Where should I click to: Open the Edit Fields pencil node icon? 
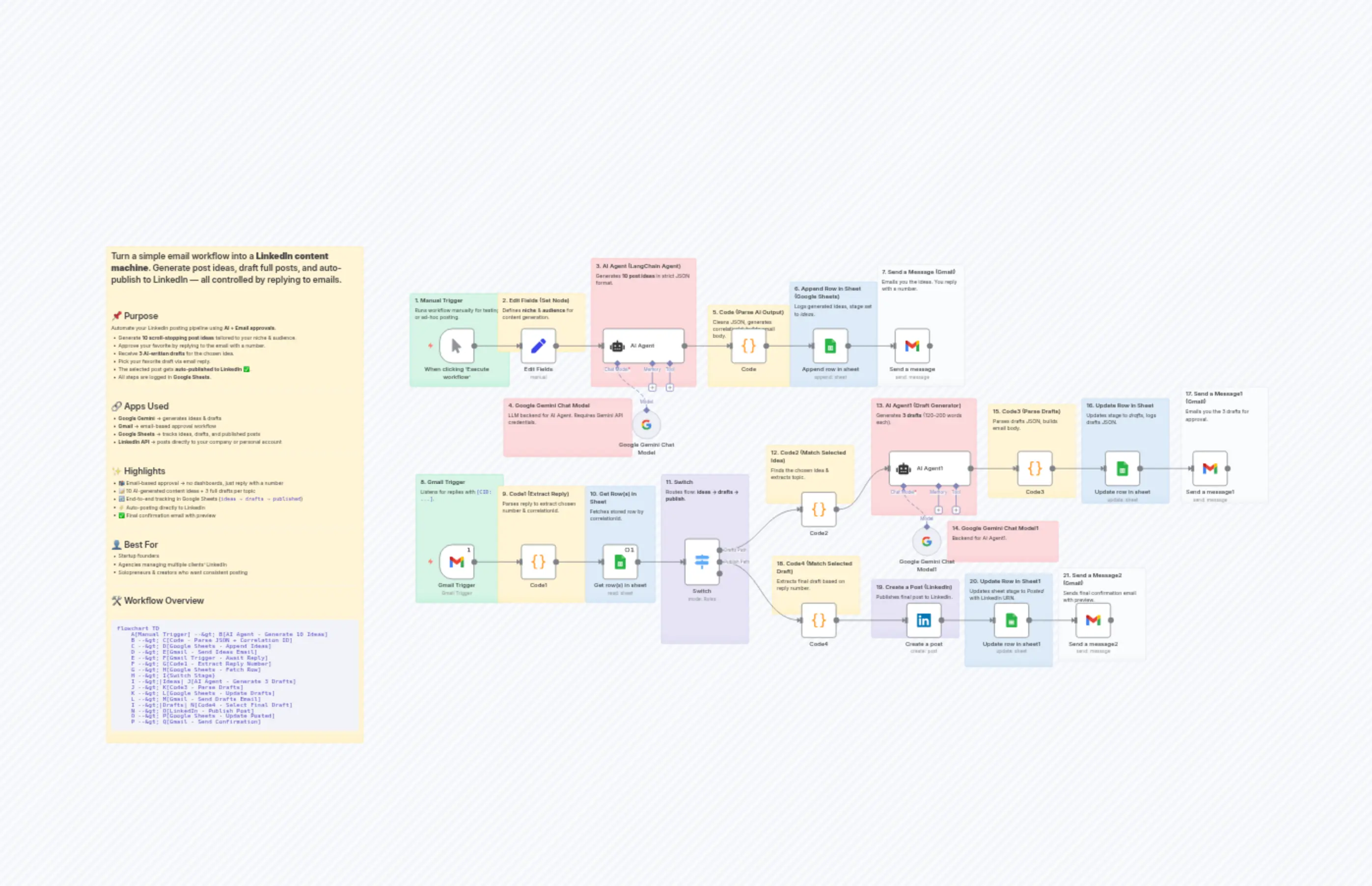coord(539,344)
